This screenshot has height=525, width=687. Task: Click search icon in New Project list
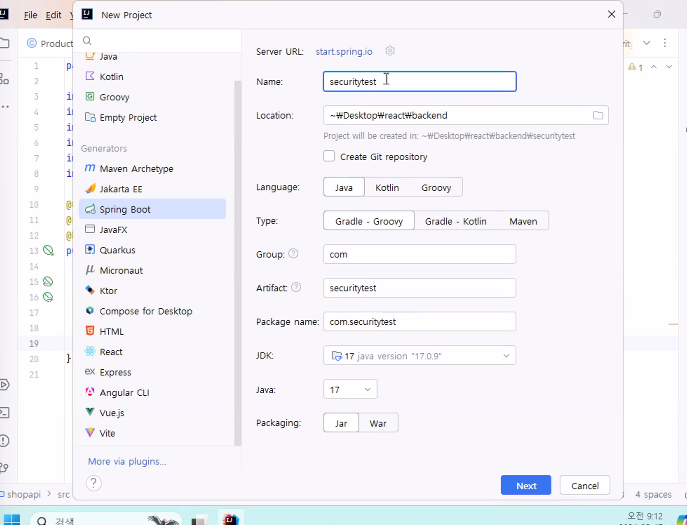click(87, 41)
